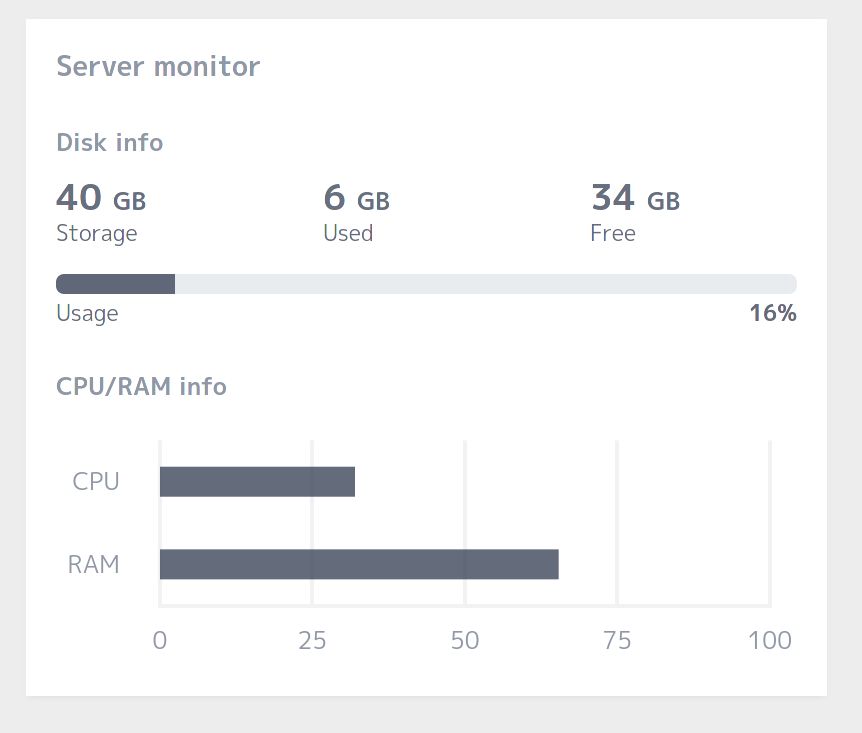Select the 34 GB free value
The image size is (862, 733).
coord(636,198)
